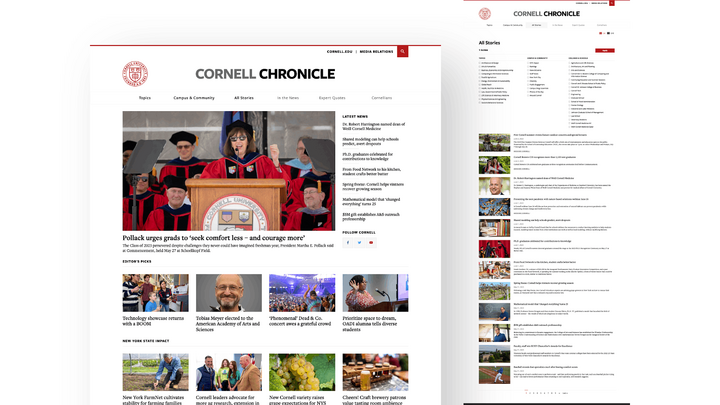The width and height of the screenshot is (720, 405).
Task: Open 'Technology showcase returns with a BOOM' title
Action: [x=153, y=321]
